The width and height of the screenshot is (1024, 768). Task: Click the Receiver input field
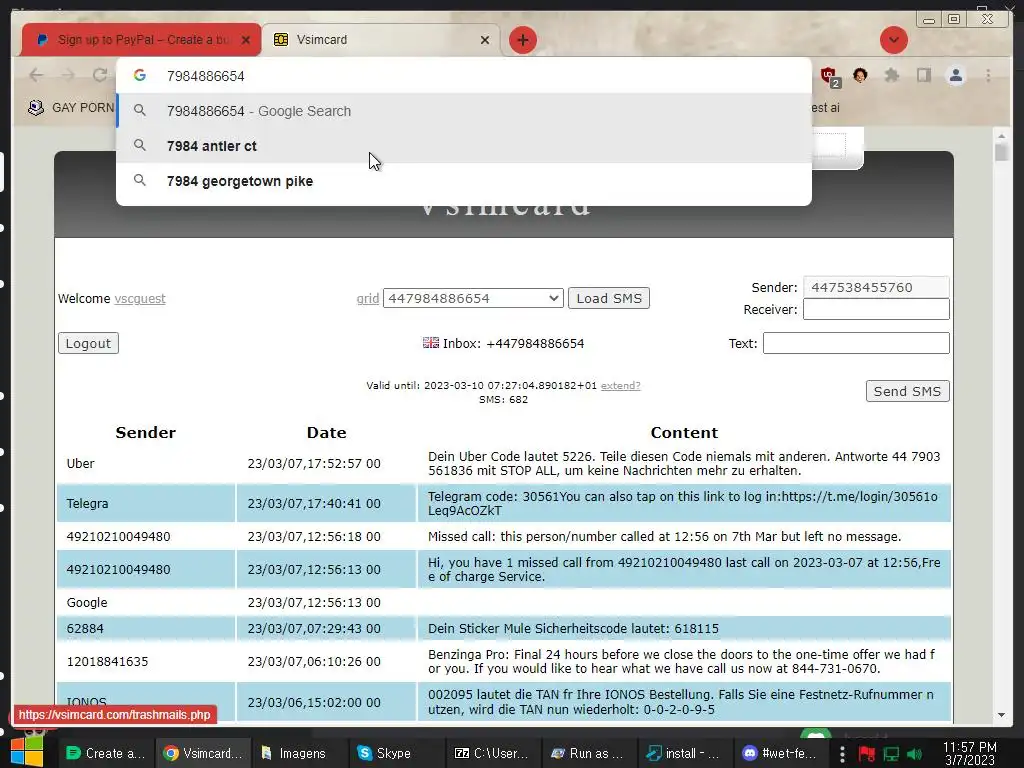point(876,310)
